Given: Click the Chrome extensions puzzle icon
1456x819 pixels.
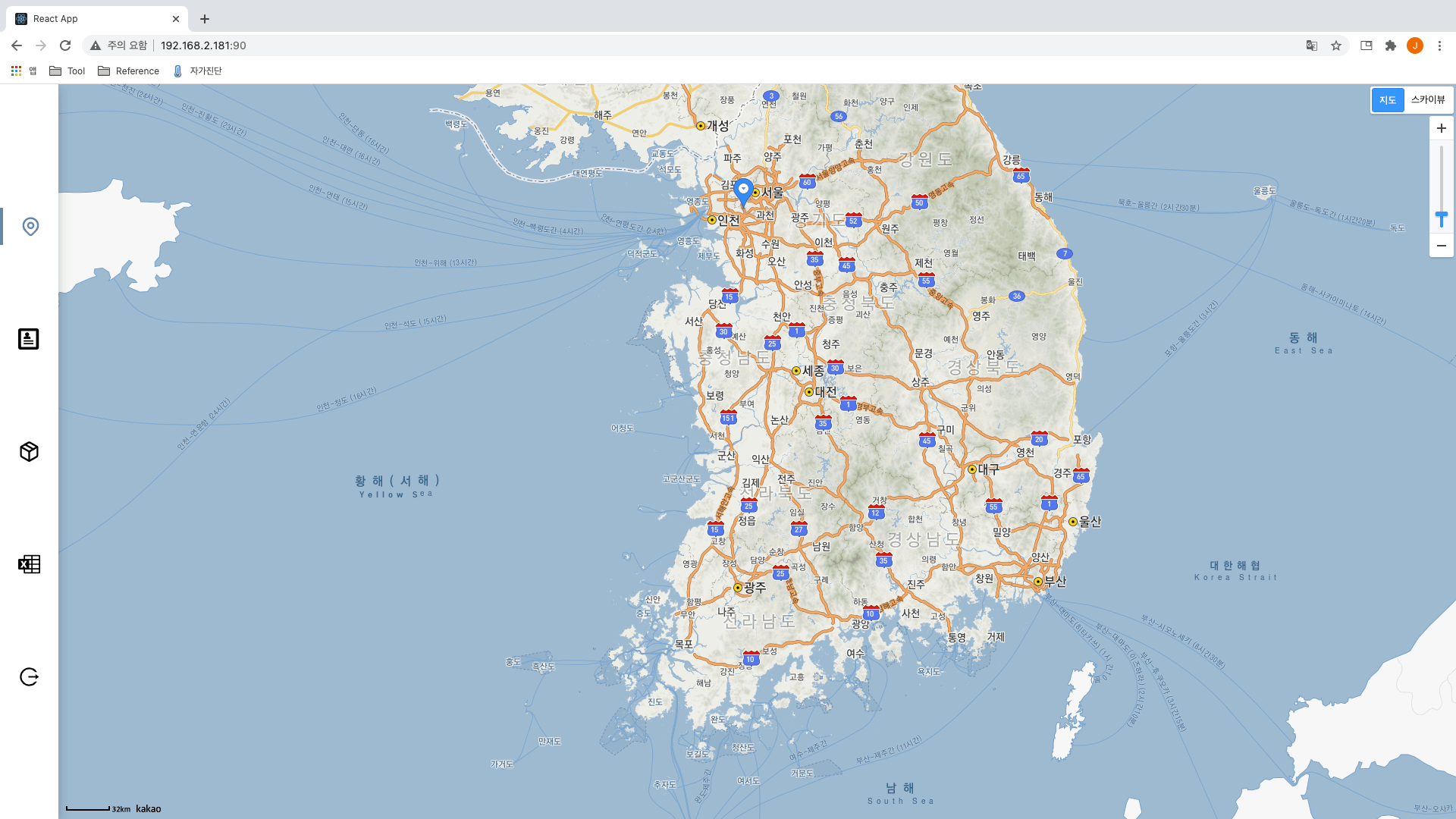Looking at the screenshot, I should point(1391,45).
